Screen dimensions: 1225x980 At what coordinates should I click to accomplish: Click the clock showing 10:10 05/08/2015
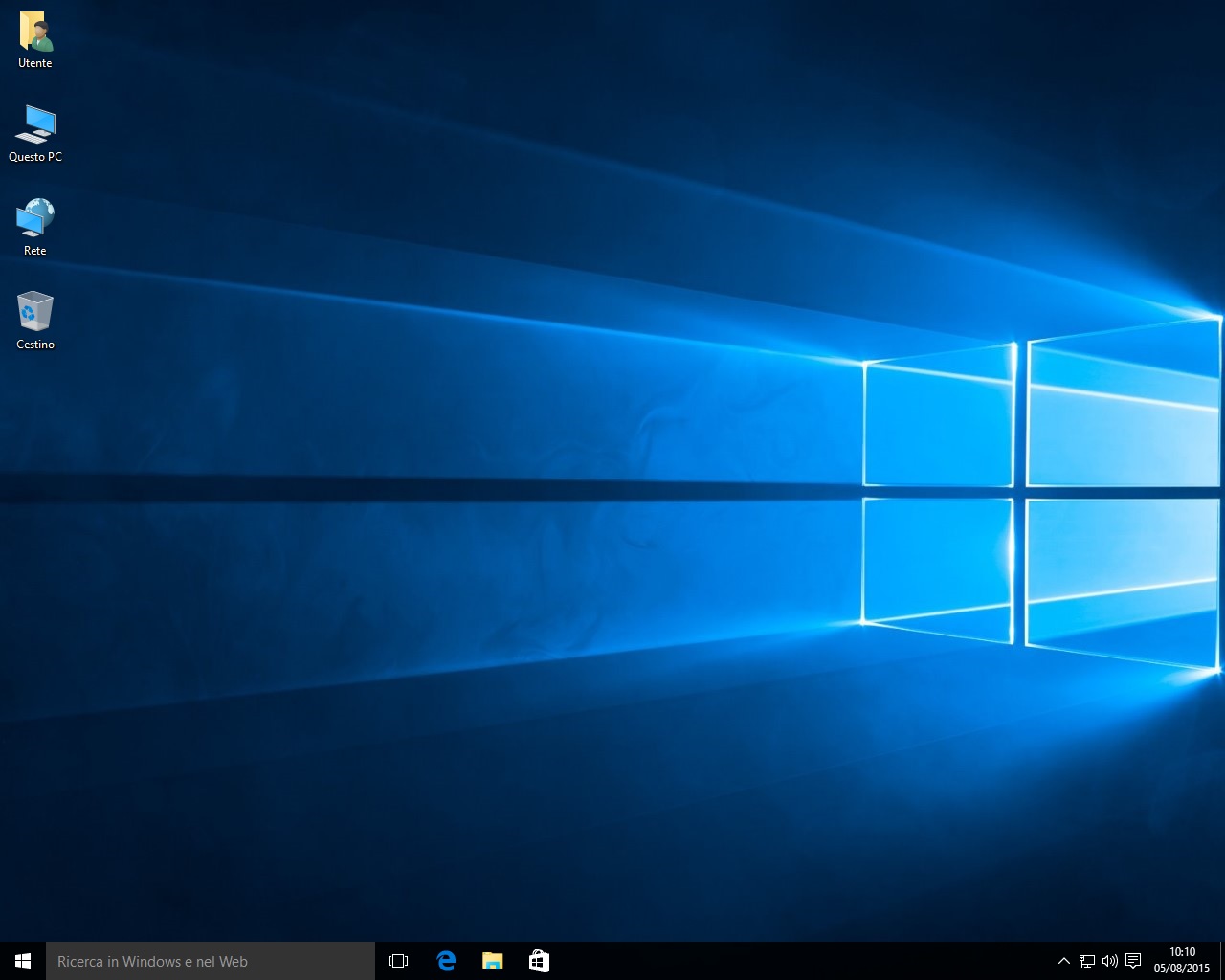(x=1182, y=961)
